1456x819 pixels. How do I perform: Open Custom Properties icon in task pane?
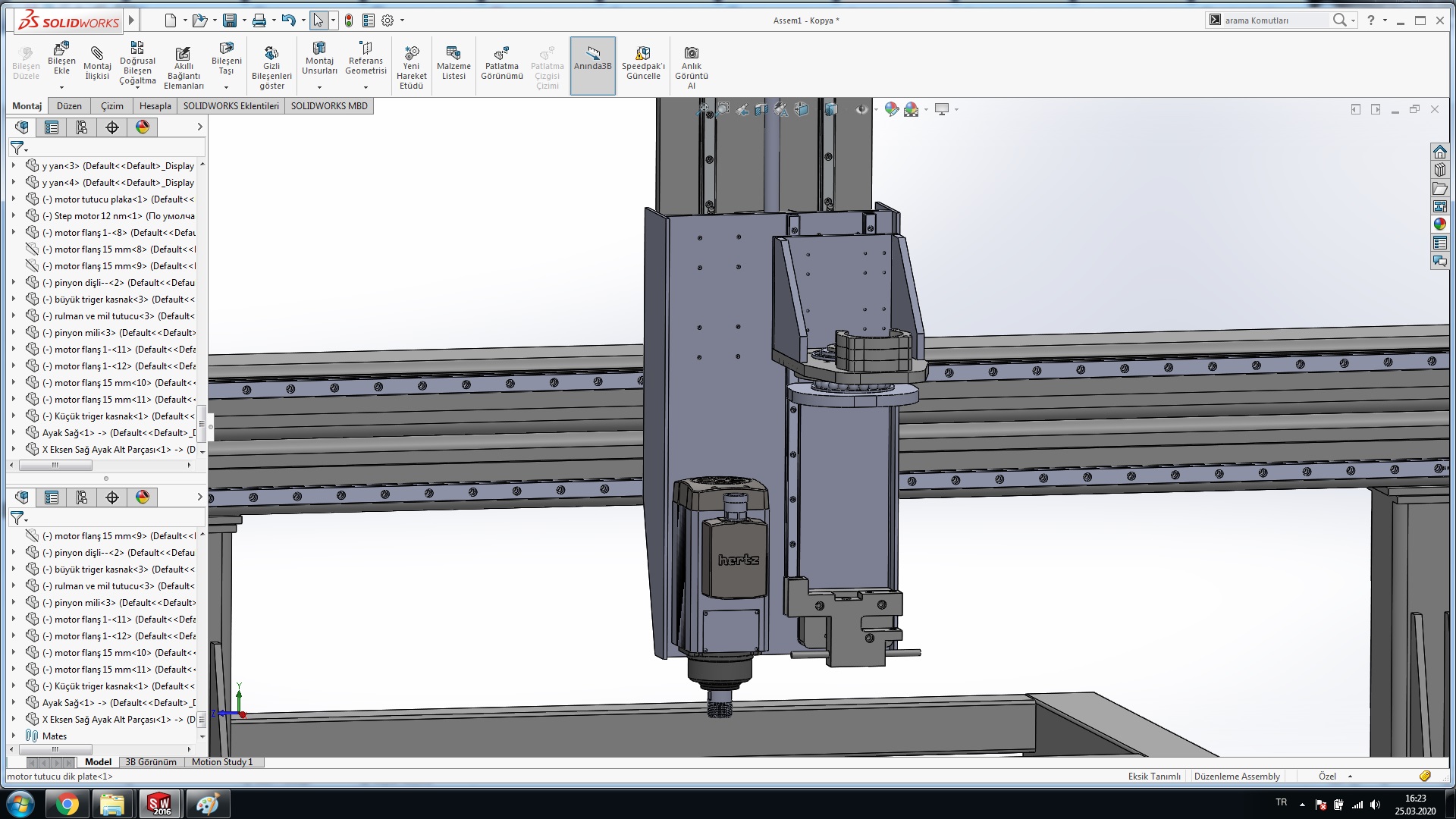1439,243
